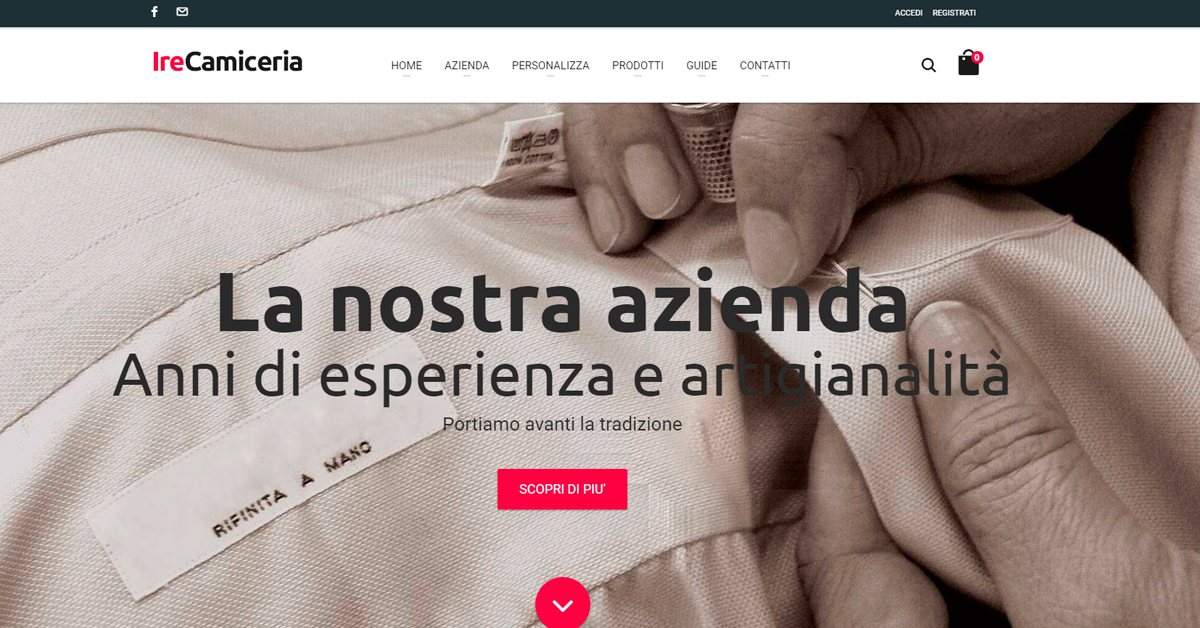This screenshot has height=628, width=1200.
Task: Click the REGISTRATI sign-up link
Action: pyautogui.click(x=954, y=13)
